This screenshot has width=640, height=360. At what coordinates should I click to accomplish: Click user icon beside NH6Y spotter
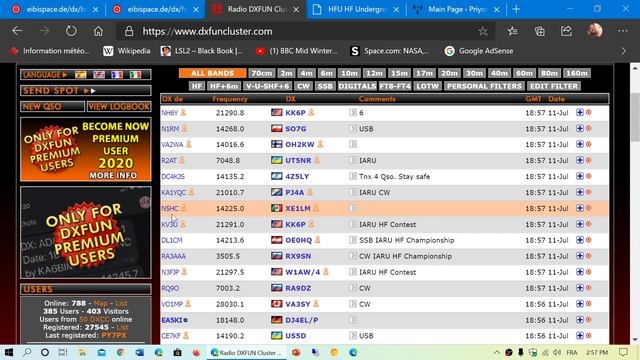tap(183, 112)
